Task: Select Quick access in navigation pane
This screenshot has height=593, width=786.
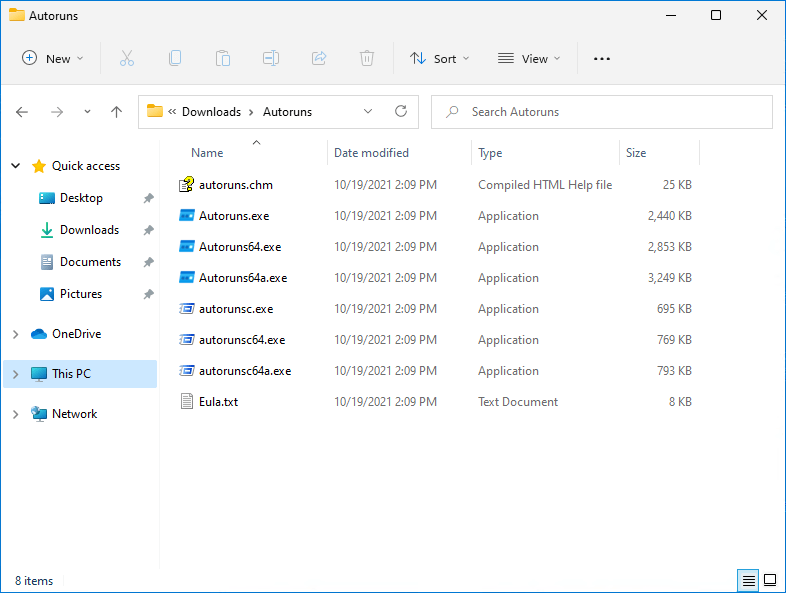Action: tap(86, 166)
